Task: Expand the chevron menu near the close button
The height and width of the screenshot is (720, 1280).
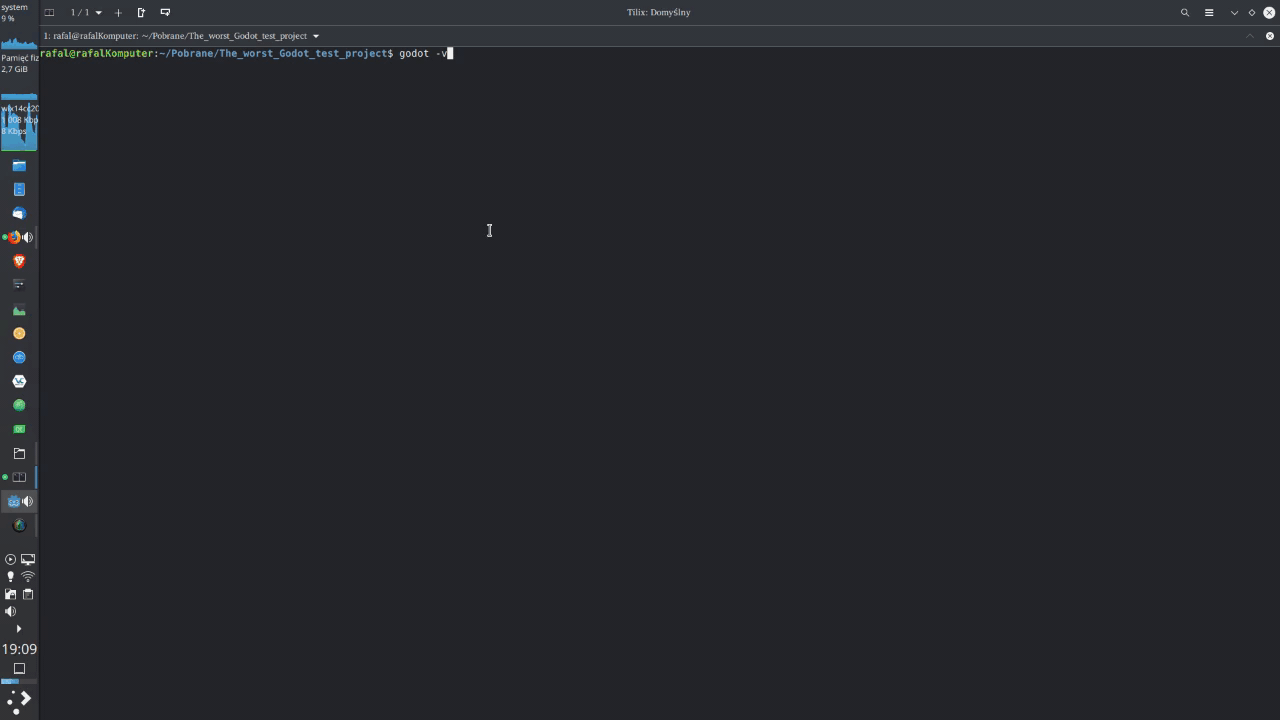Action: tap(1234, 12)
